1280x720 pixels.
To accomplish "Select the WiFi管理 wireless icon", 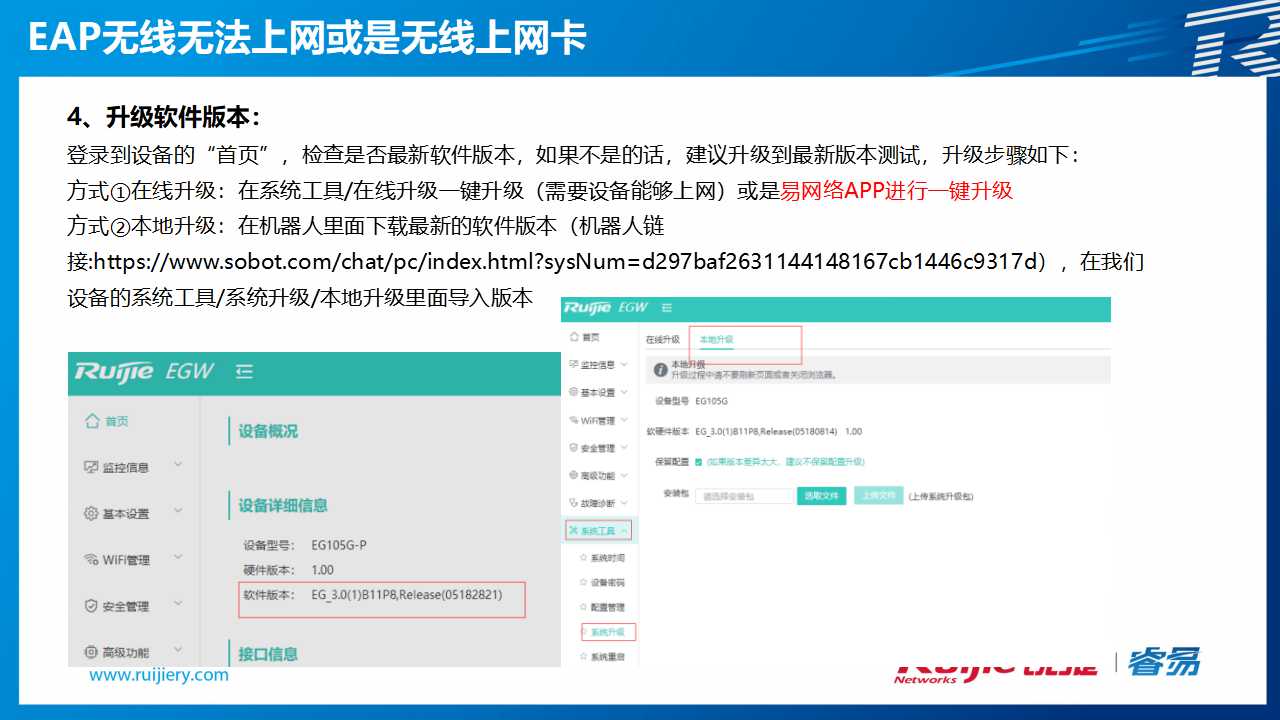I will pos(90,556).
